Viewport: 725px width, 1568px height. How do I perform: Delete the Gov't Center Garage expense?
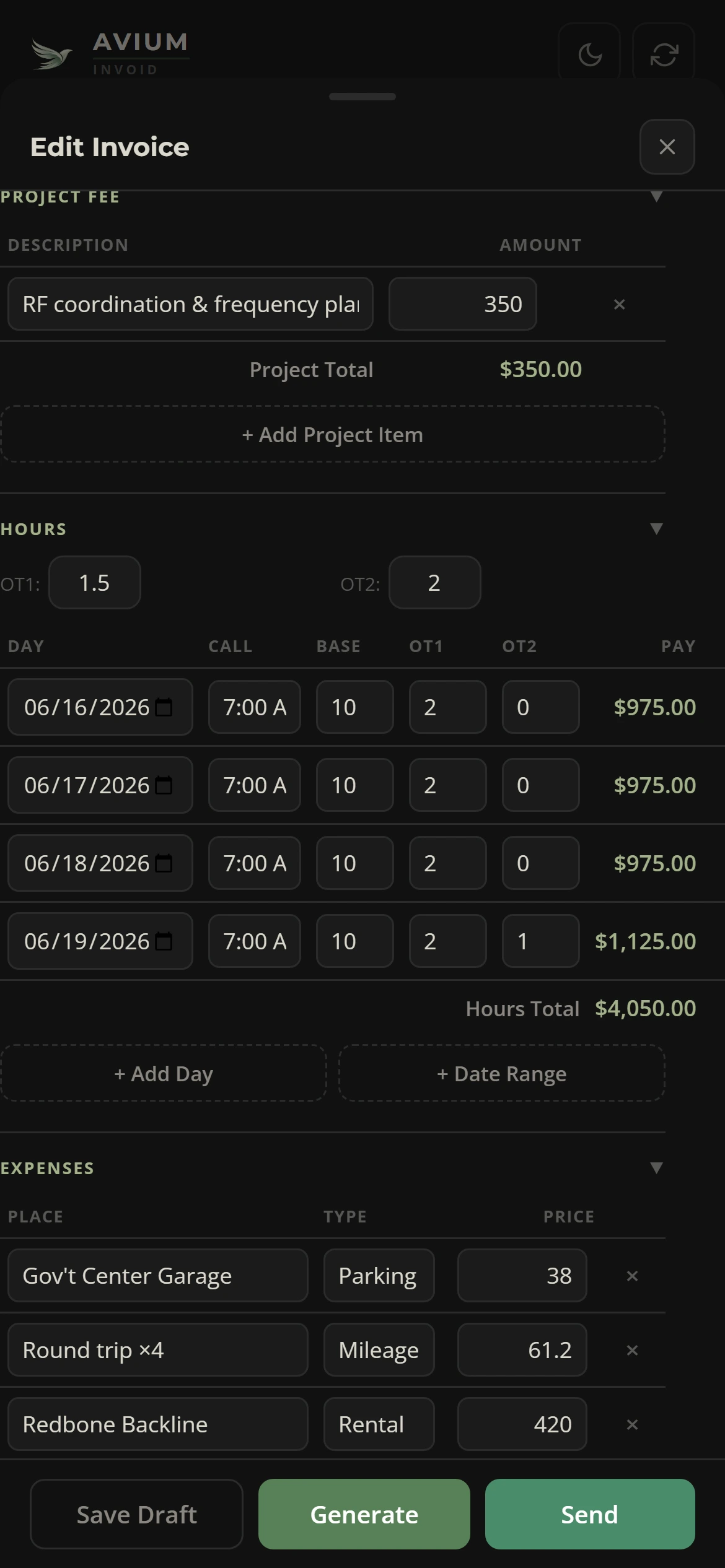coord(632,1276)
